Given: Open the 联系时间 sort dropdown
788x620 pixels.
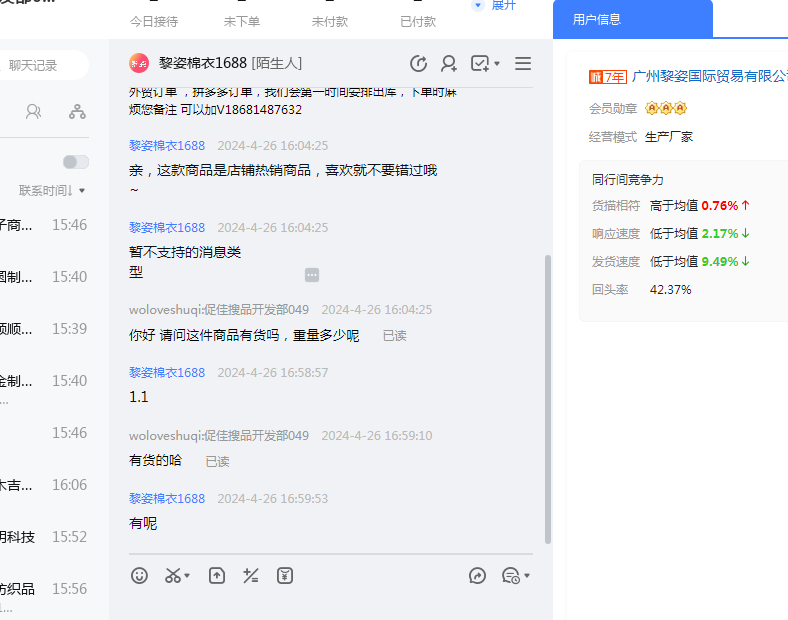Looking at the screenshot, I should 52,190.
